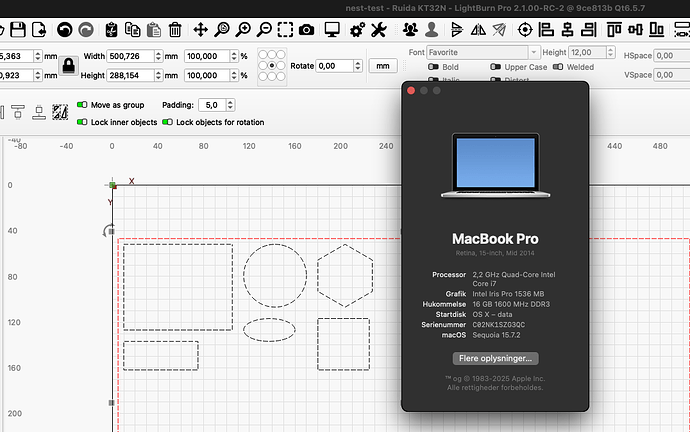Click the trash can Delete icon

[175, 30]
